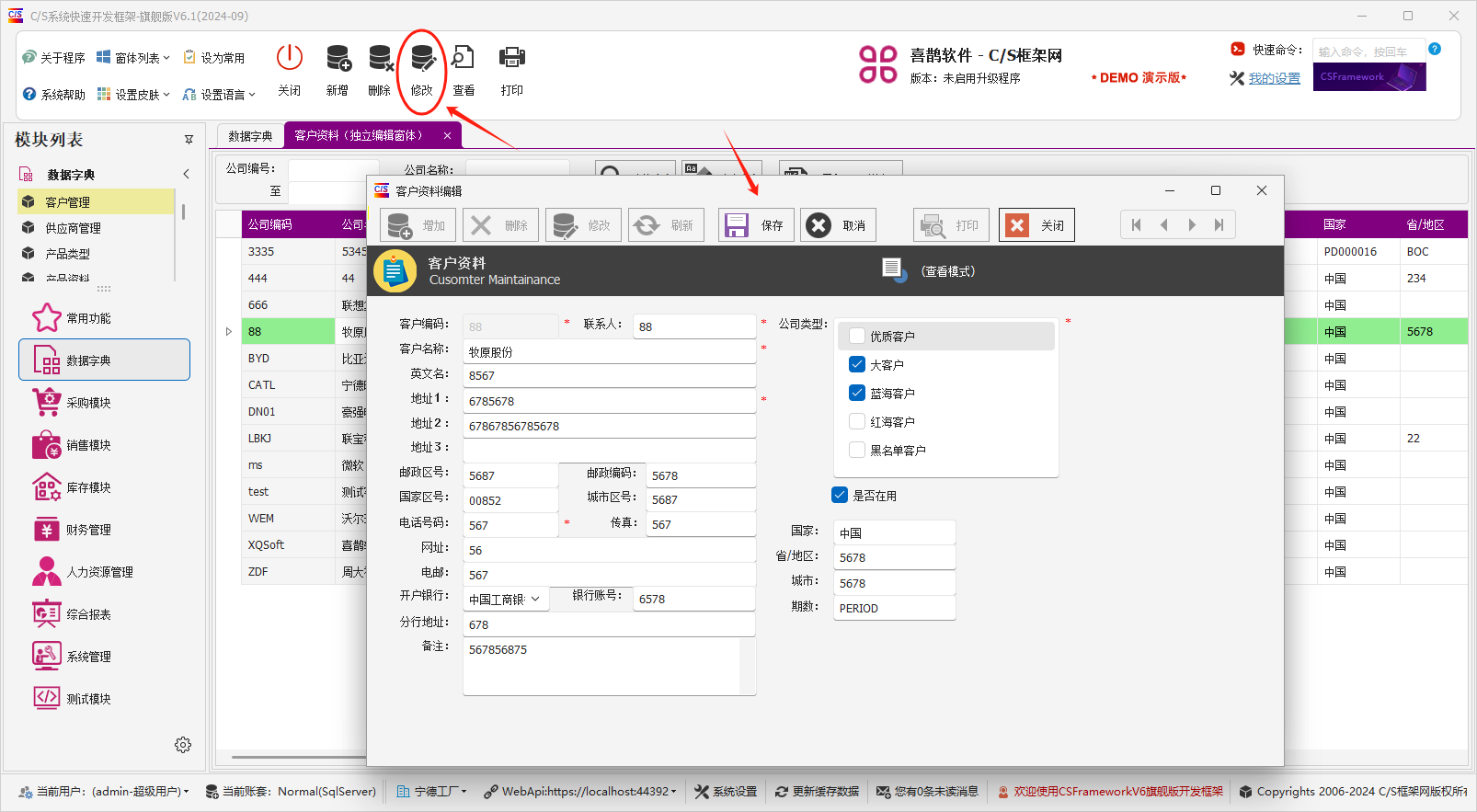Click the 关闭 power icon in main toolbar
Image resolution: width=1477 pixels, height=812 pixels.
click(x=290, y=58)
